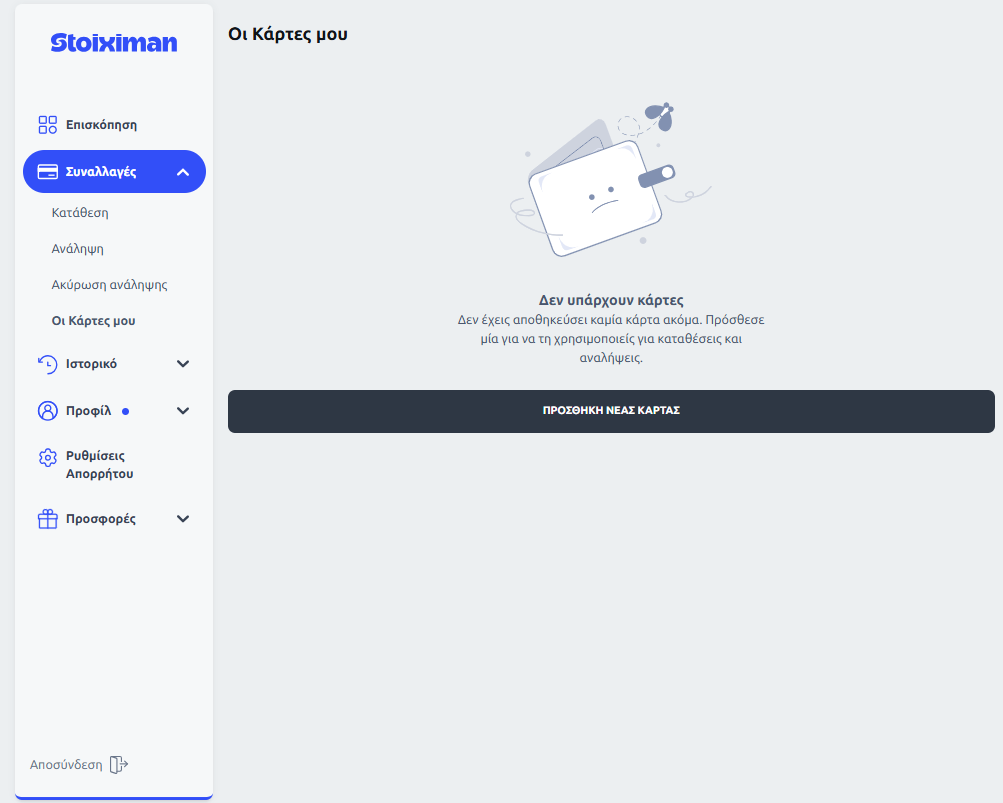This screenshot has height=803, width=1003.
Task: Select Οι Κάρτες μου submenu item
Action: 93,321
